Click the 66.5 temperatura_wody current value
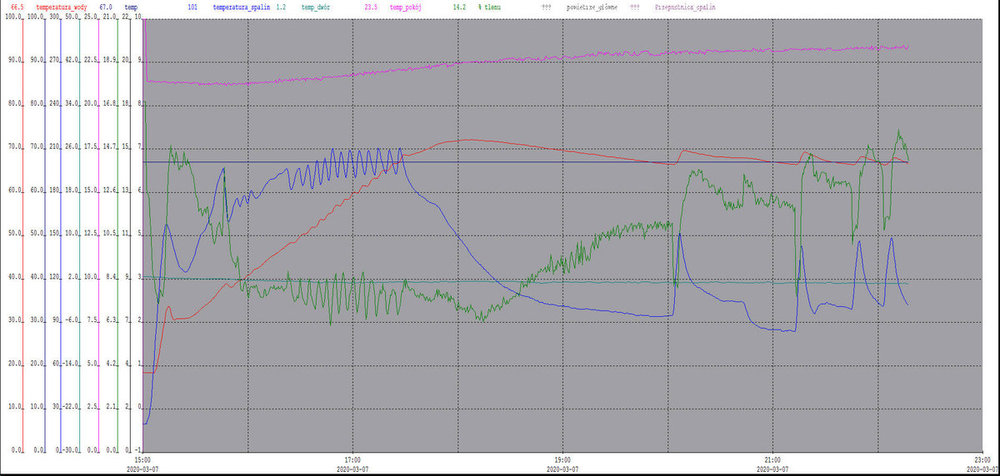This screenshot has height=476, width=1000. click(x=17, y=7)
